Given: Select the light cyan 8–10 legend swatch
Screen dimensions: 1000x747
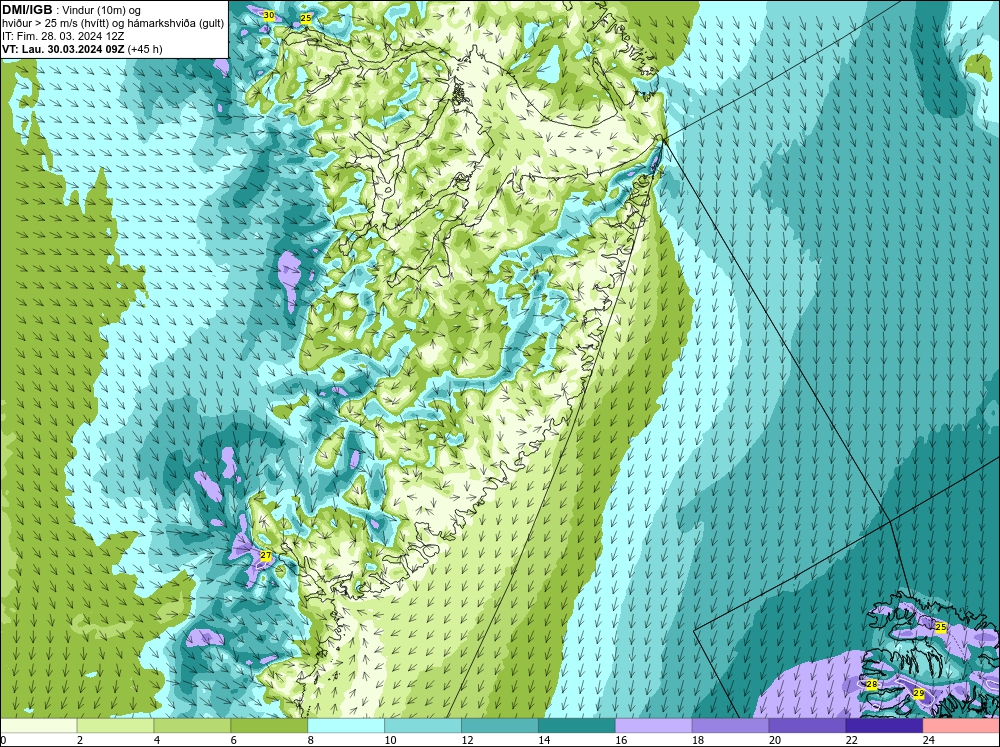Looking at the screenshot, I should pyautogui.click(x=346, y=726).
